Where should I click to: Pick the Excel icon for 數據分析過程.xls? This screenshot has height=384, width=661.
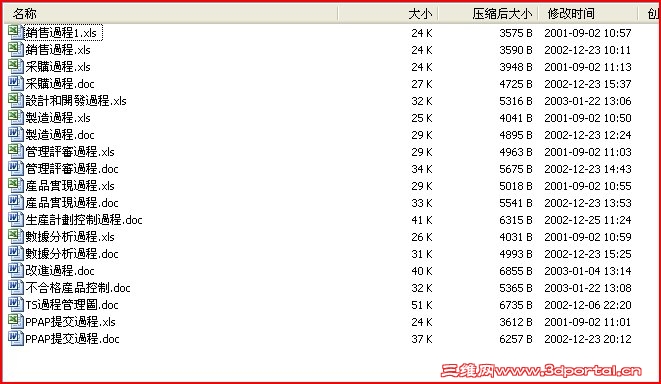pos(16,236)
